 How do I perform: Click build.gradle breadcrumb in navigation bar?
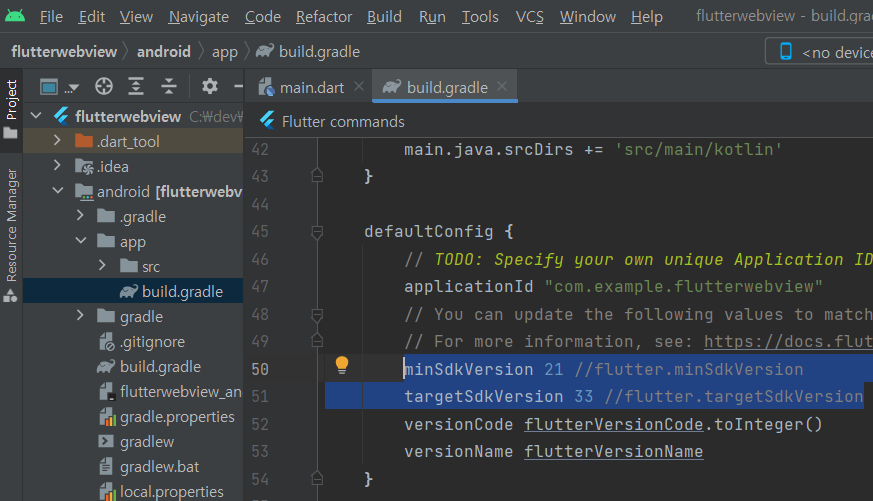[308, 52]
